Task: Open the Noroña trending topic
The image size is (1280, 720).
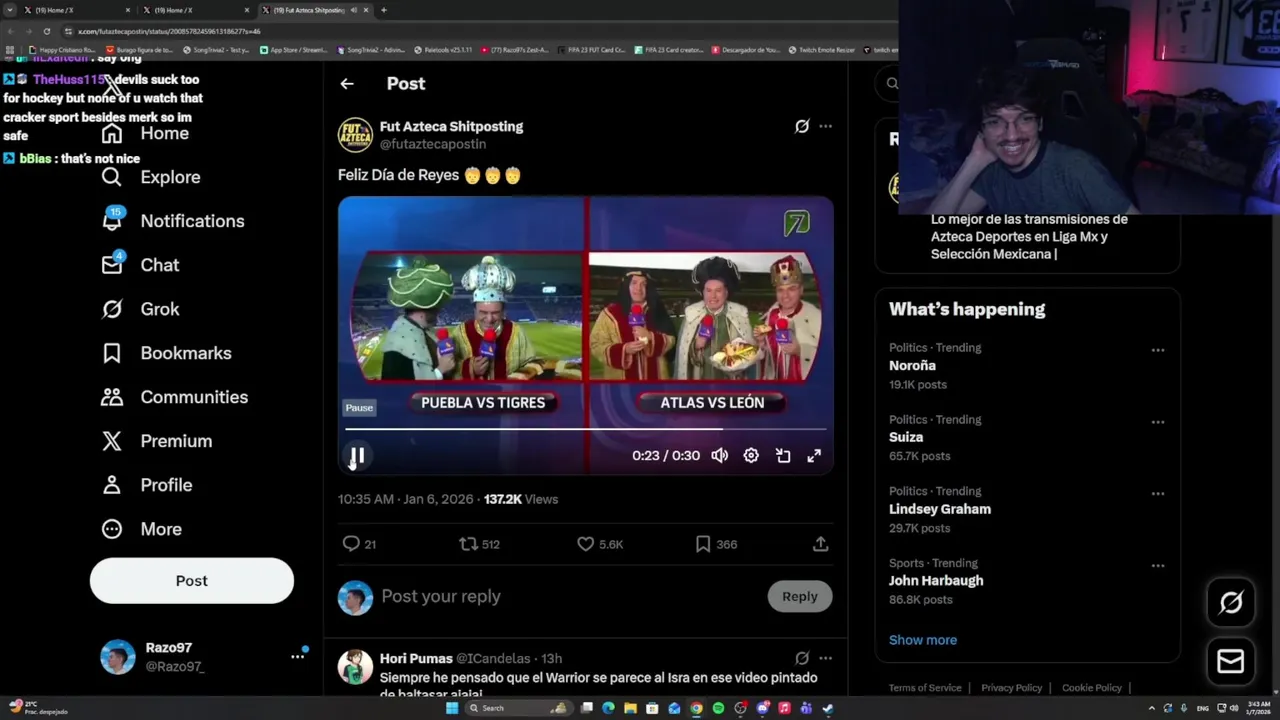Action: [912, 366]
